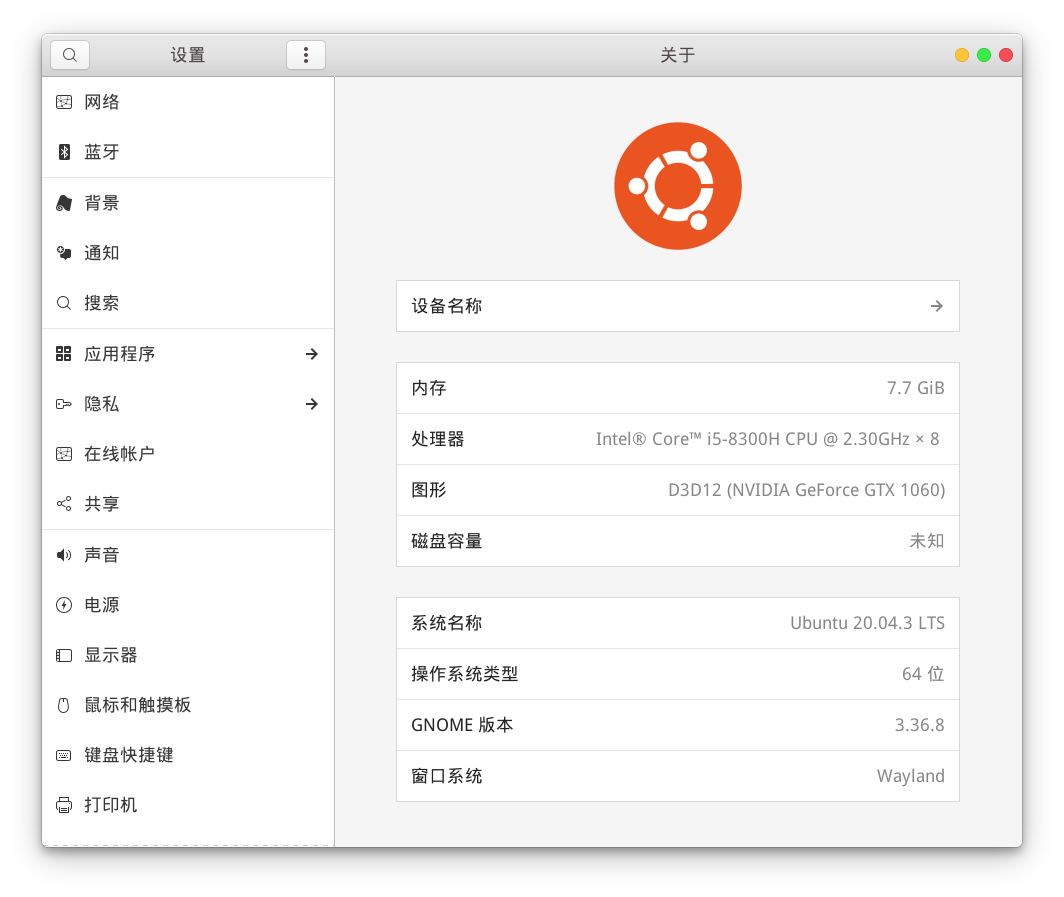Image resolution: width=1064 pixels, height=897 pixels.
Task: Select 通知 in the sidebar
Action: tap(188, 253)
